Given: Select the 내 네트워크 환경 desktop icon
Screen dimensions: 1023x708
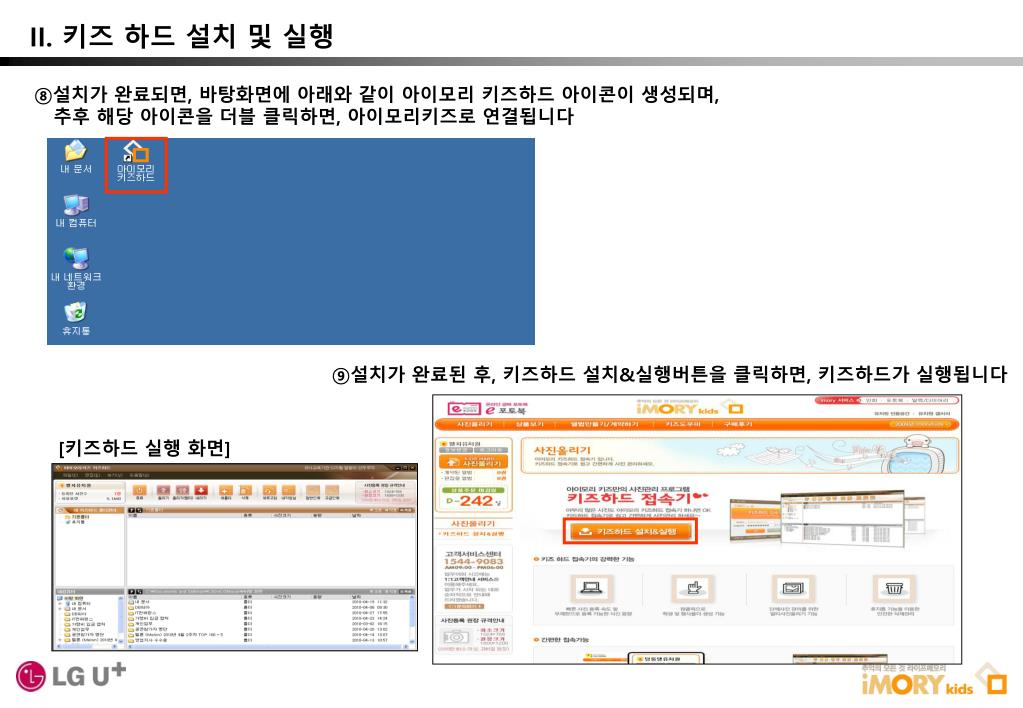Looking at the screenshot, I should pos(76,268).
